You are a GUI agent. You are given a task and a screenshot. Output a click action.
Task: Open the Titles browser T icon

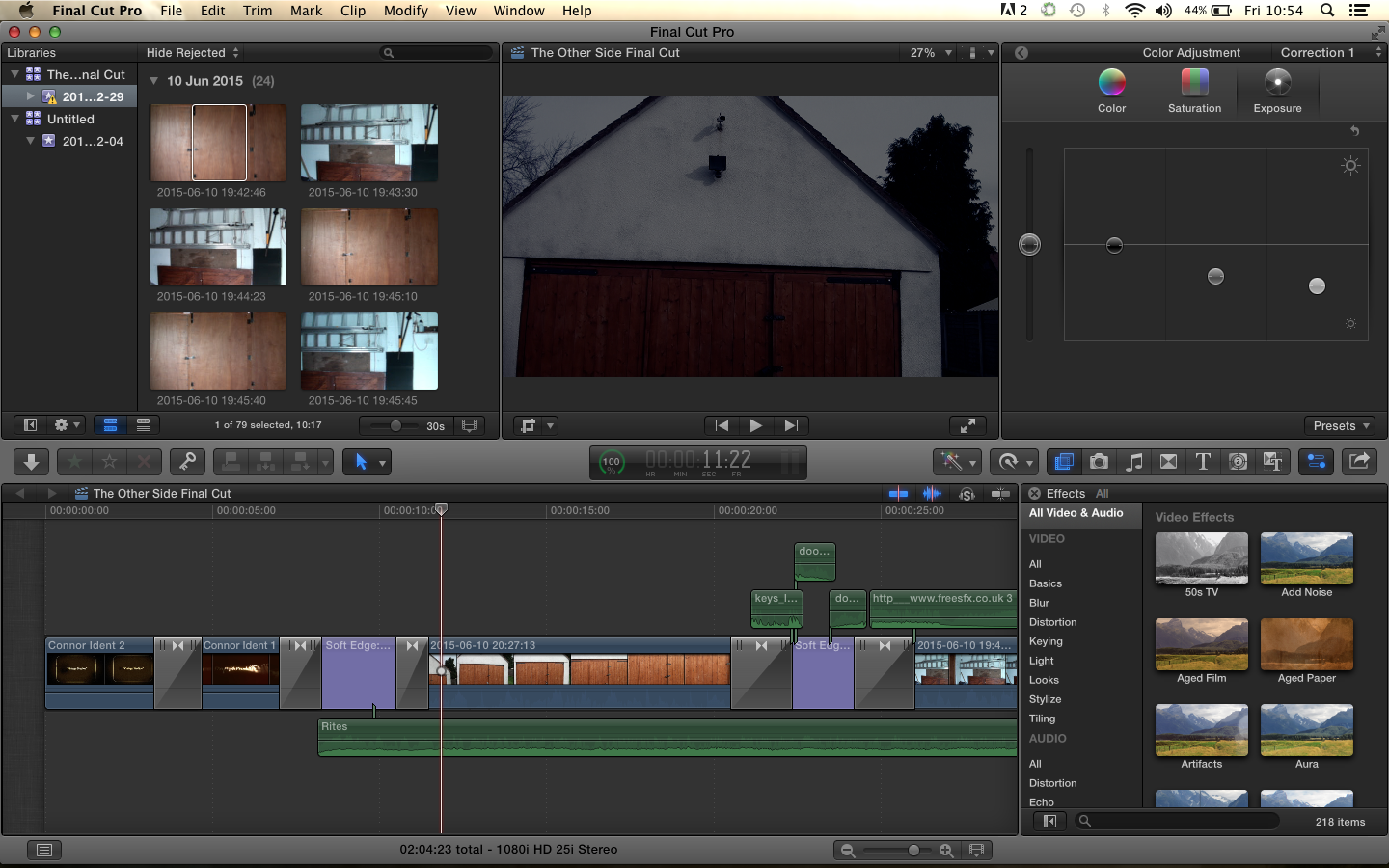(x=1203, y=462)
